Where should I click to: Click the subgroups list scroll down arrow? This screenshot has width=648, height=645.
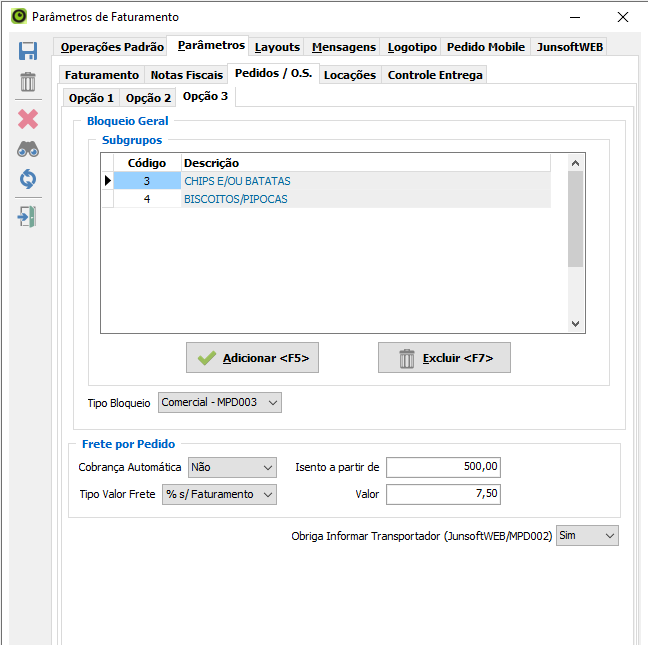click(x=575, y=324)
